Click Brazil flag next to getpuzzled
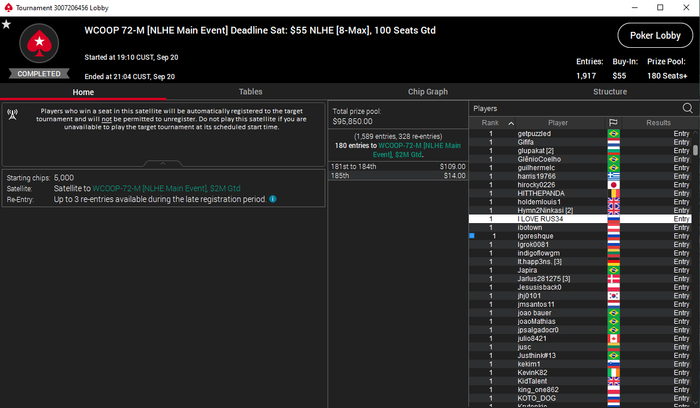The image size is (700, 408). [613, 133]
